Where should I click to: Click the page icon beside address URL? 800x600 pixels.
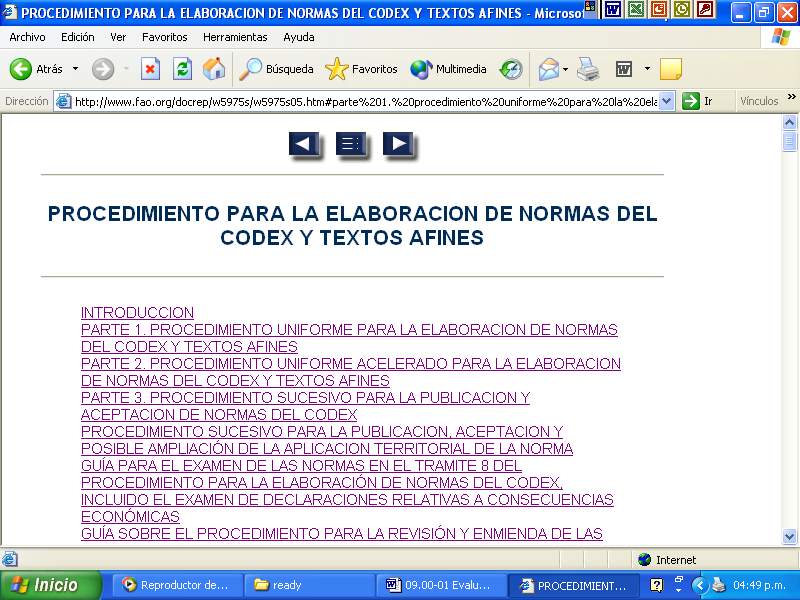click(x=63, y=101)
